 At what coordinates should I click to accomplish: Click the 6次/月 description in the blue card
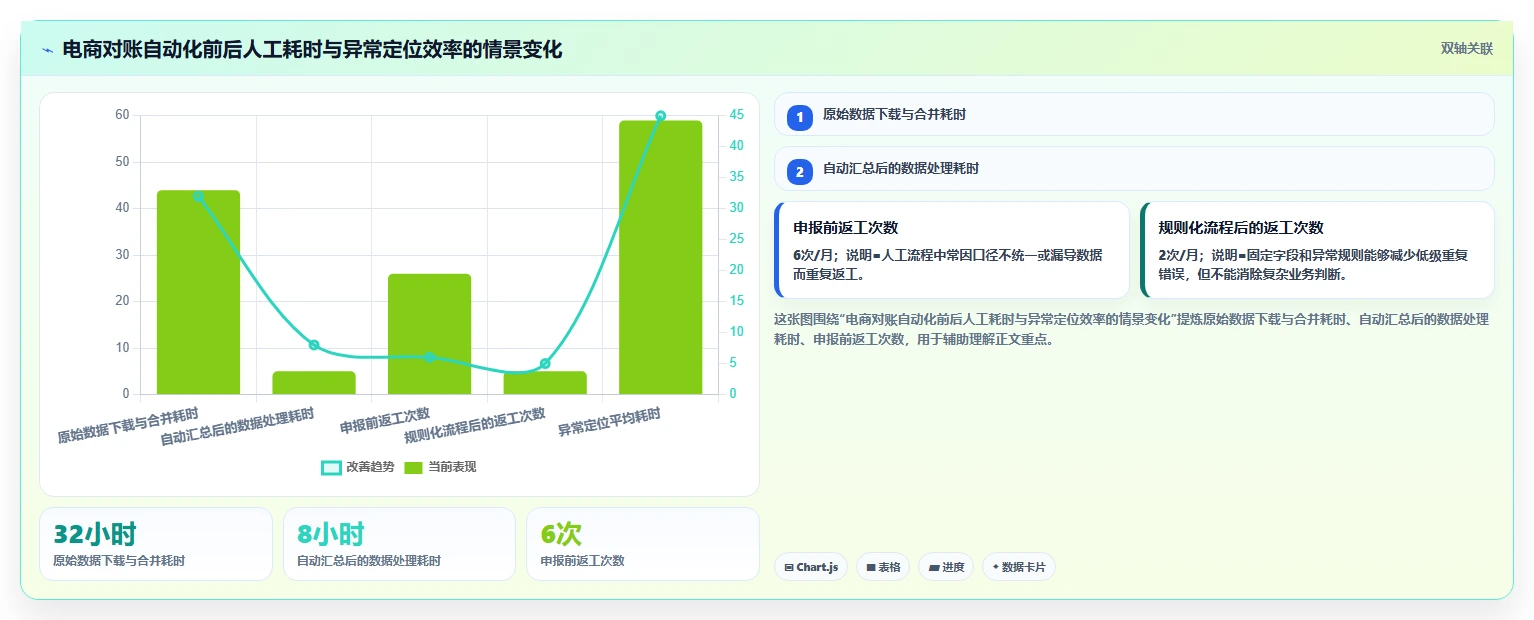(x=948, y=265)
